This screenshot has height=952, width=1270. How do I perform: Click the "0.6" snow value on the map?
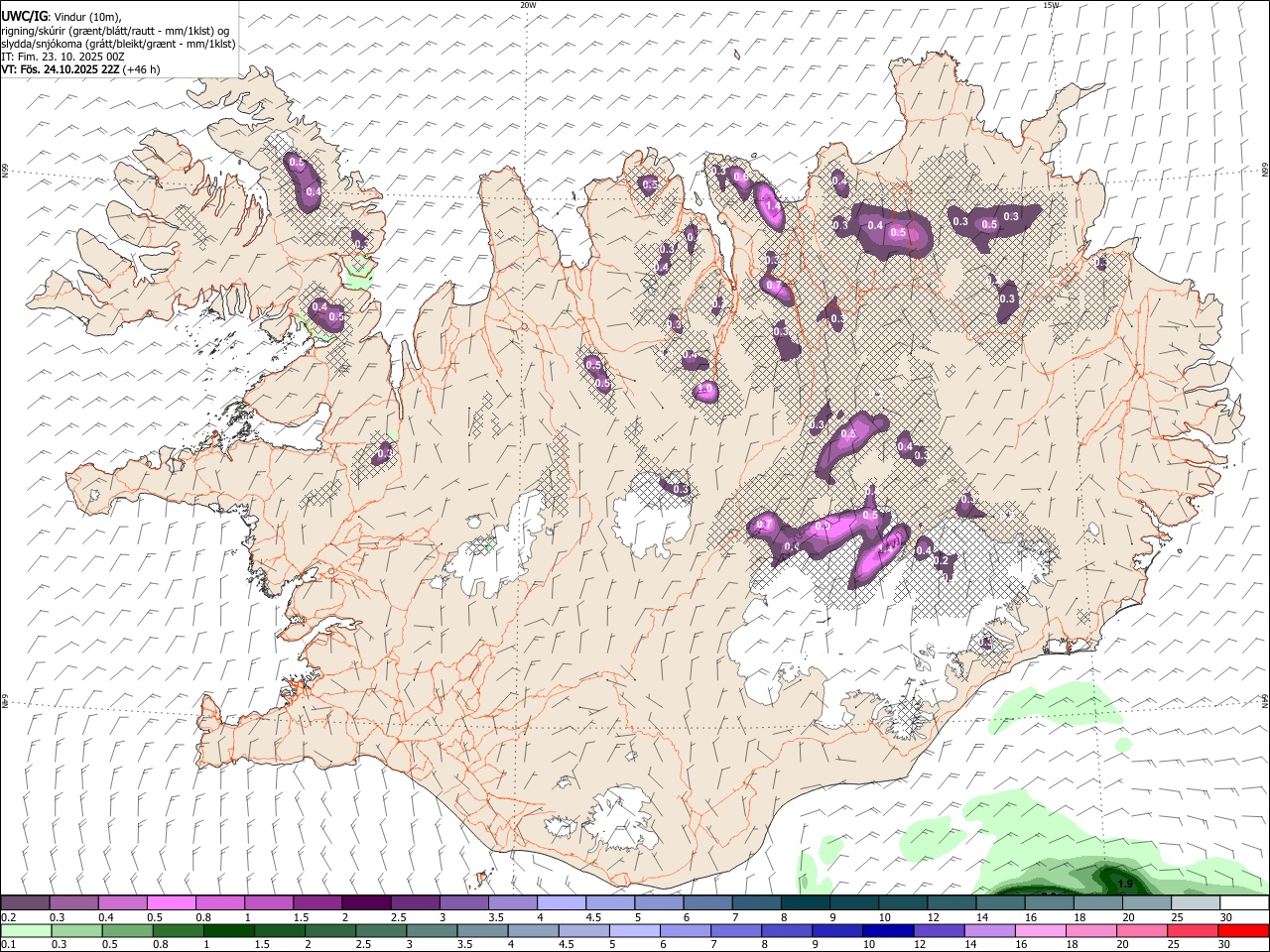pos(739,177)
